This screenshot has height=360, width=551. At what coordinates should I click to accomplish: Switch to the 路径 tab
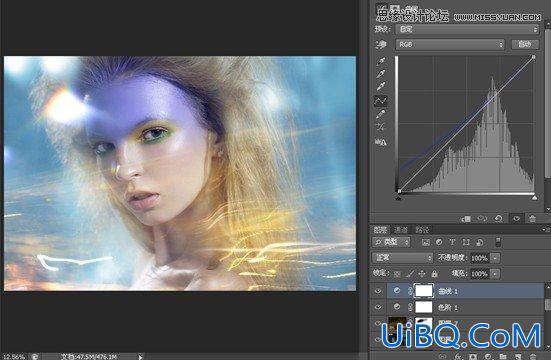[422, 230]
